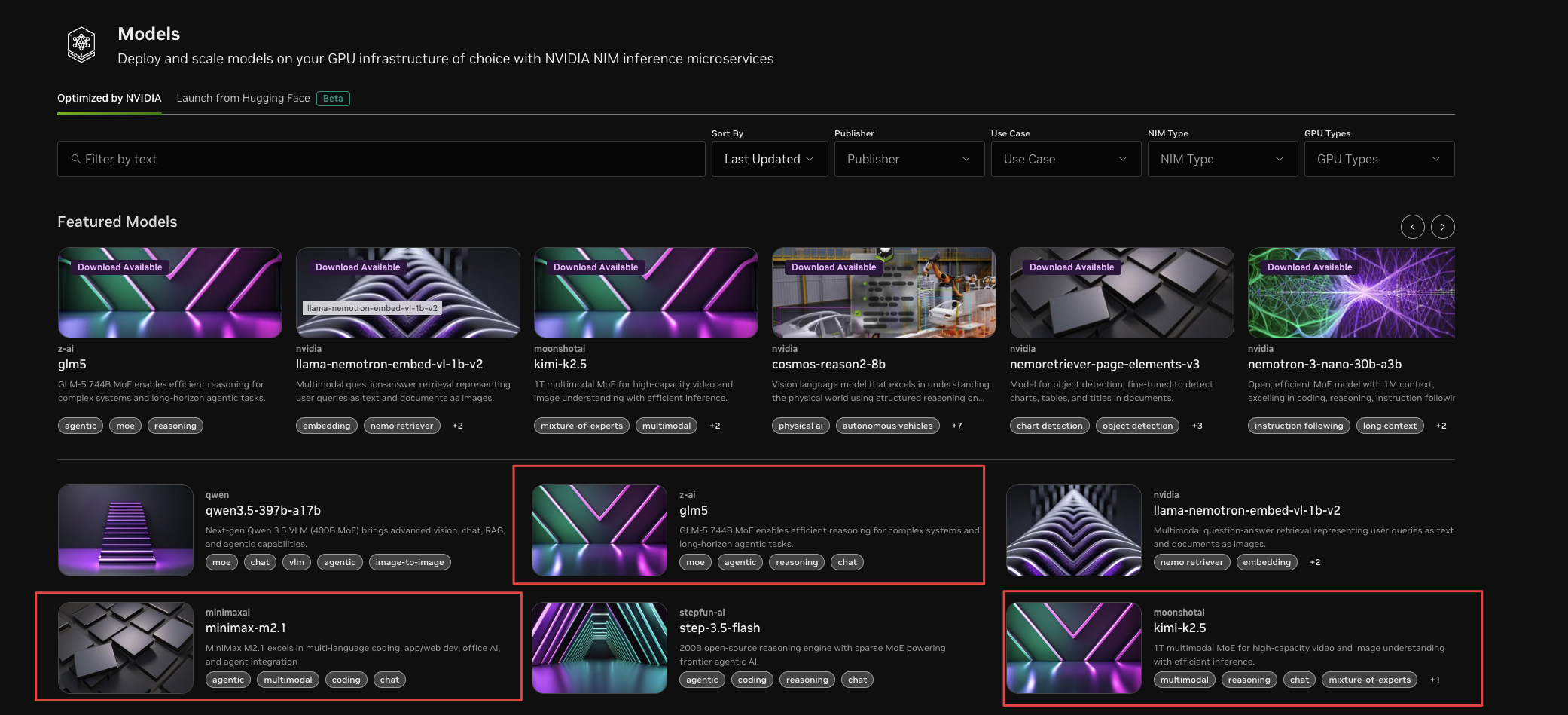
Task: Advance featured models with next arrow
Action: click(1442, 227)
